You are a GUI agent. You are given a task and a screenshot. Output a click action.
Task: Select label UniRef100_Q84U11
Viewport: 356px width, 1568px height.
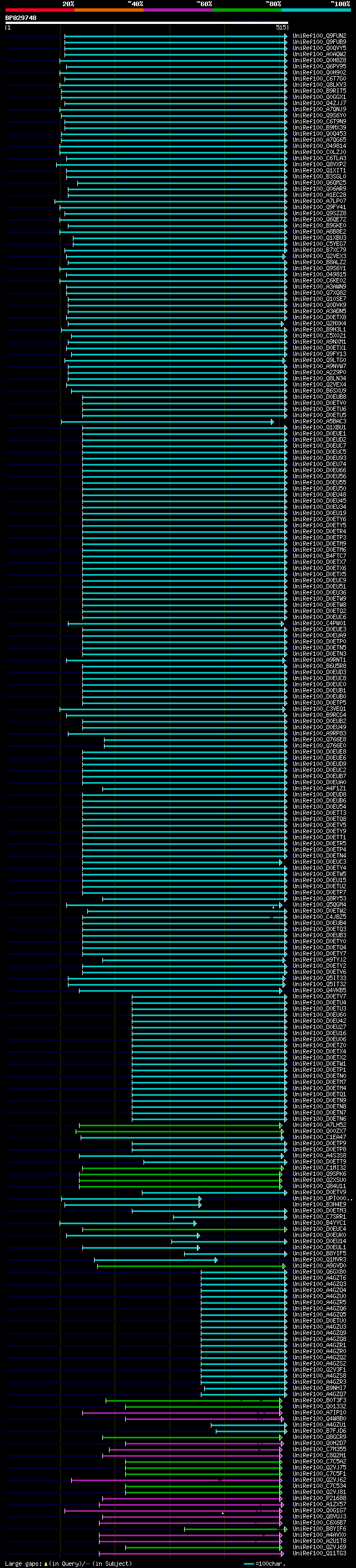coord(319,1186)
